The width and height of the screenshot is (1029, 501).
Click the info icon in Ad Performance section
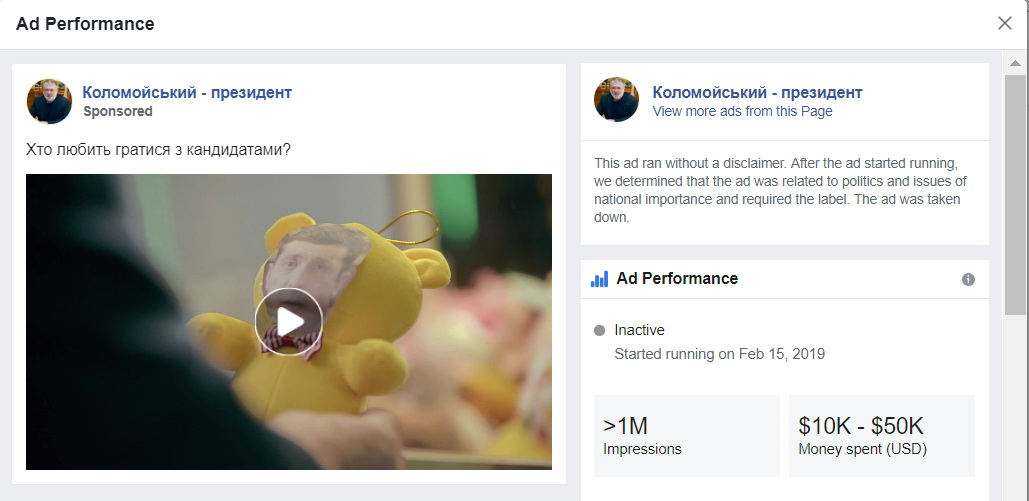click(x=968, y=279)
